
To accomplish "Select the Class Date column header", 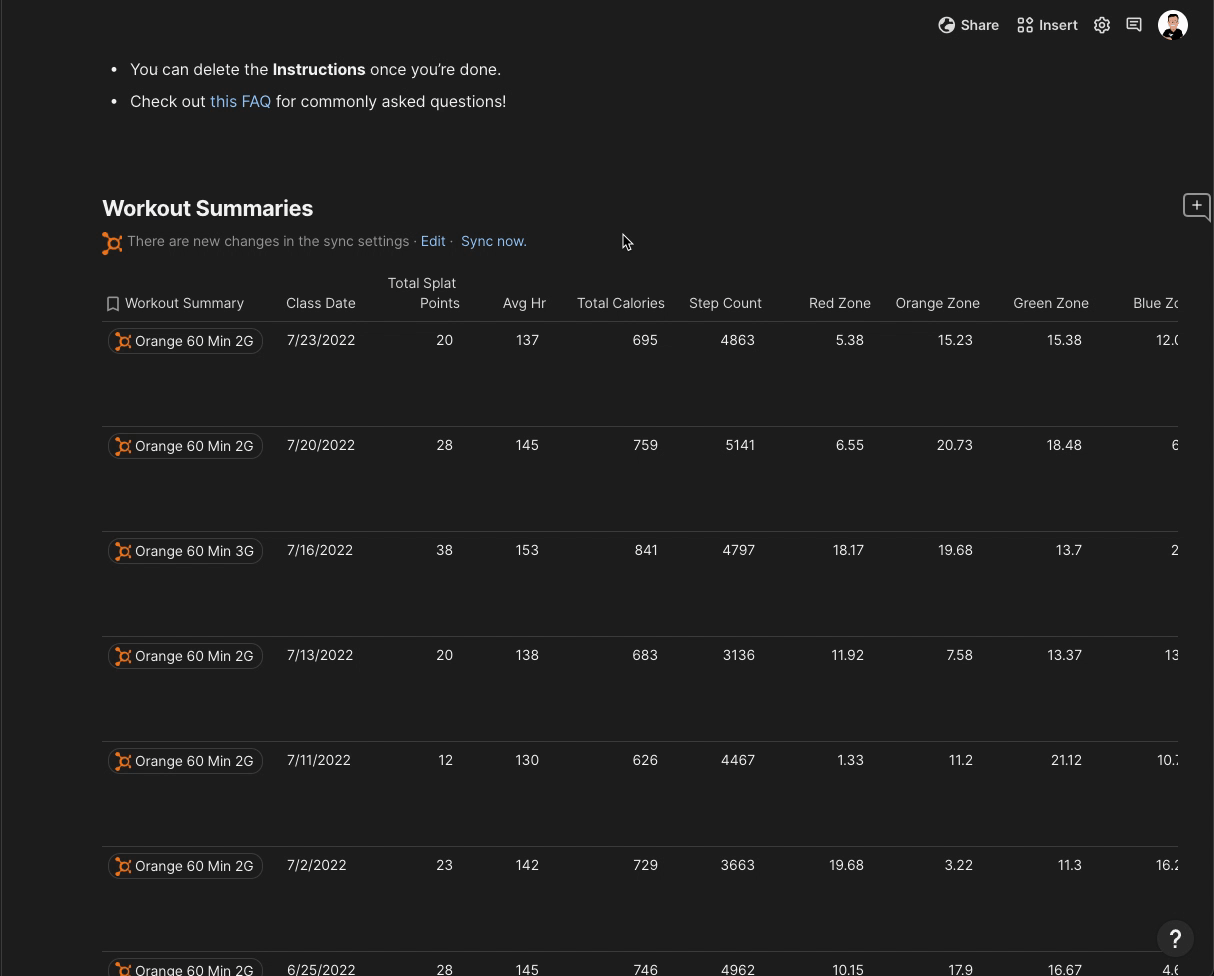I will (x=321, y=303).
